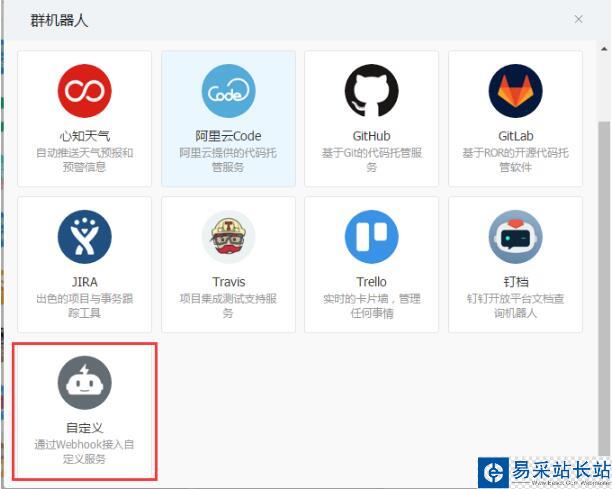This screenshot has height=489, width=612.
Task: Click description 出色的项目与事务跟踪工具
Action: [x=84, y=306]
